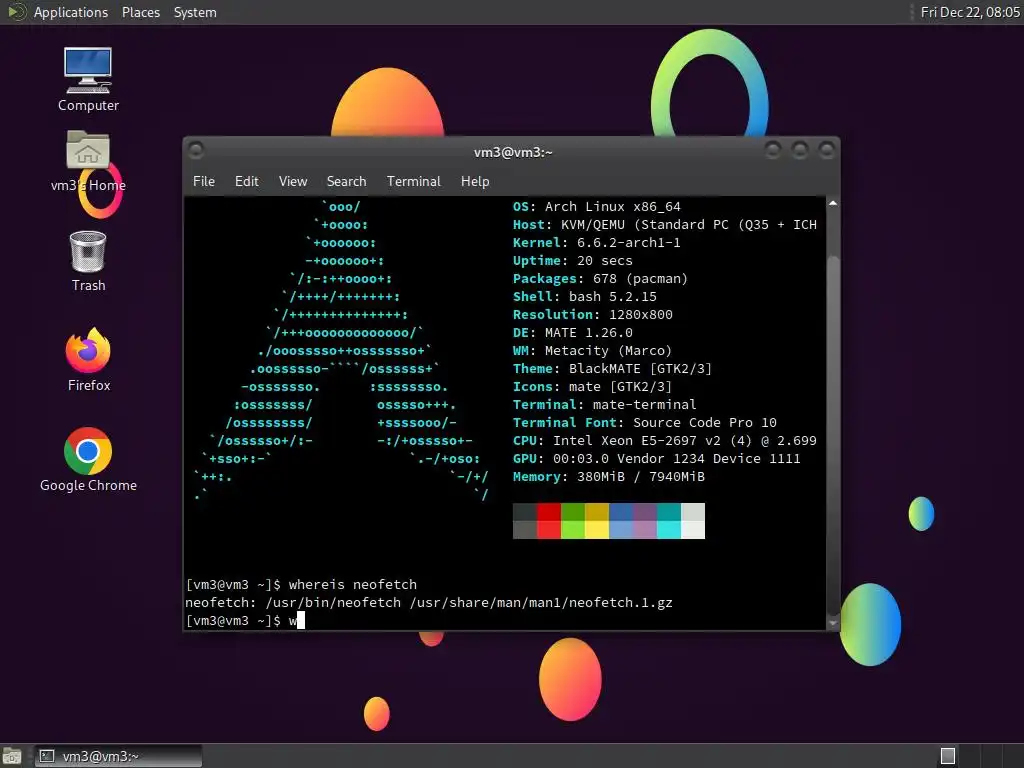Click the neofetch.1.gz man page path
Image resolution: width=1024 pixels, height=768 pixels.
click(541, 603)
